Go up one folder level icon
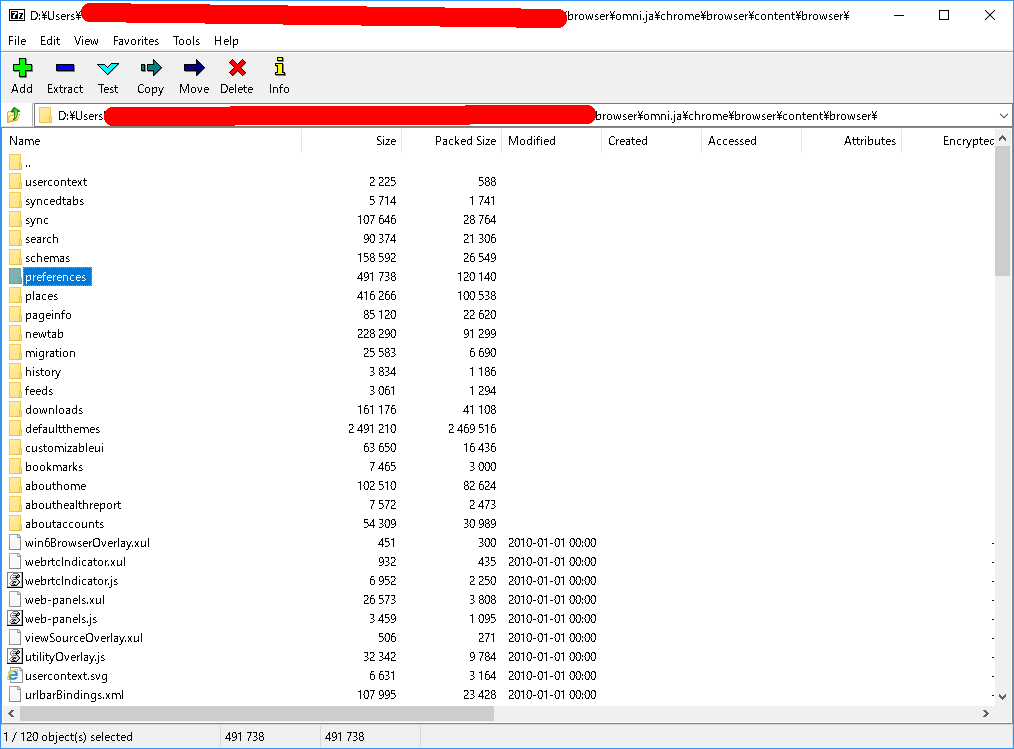The width and height of the screenshot is (1014, 749). pyautogui.click(x=14, y=116)
